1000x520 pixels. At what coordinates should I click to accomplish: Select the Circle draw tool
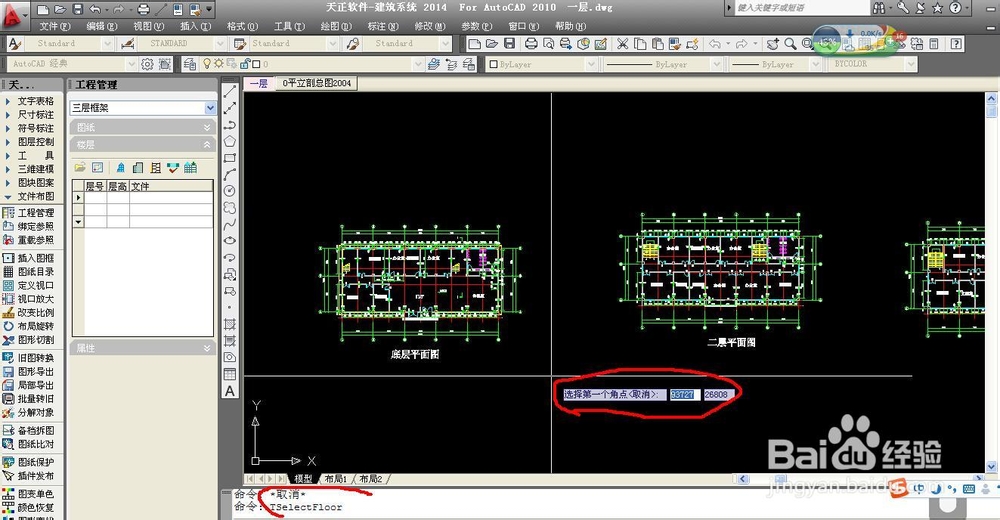[230, 191]
